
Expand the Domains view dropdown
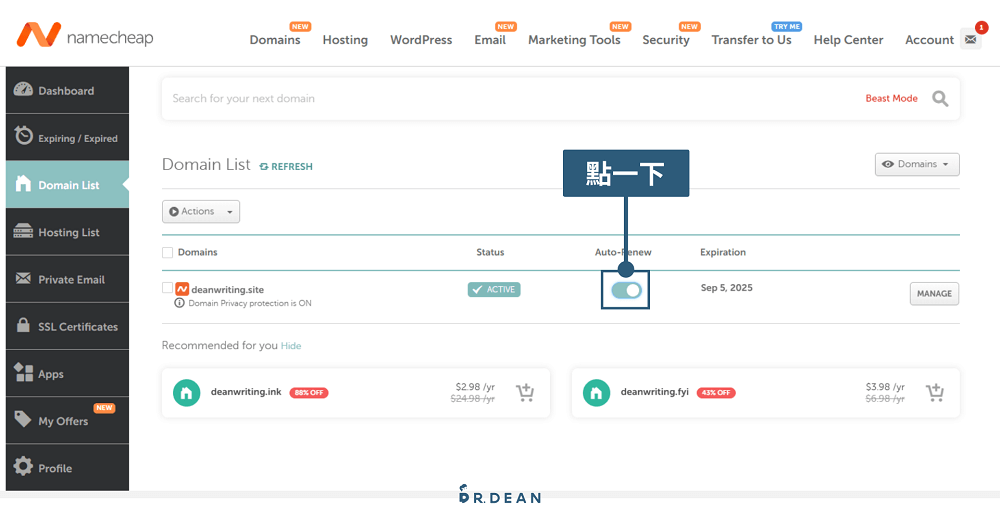916,164
